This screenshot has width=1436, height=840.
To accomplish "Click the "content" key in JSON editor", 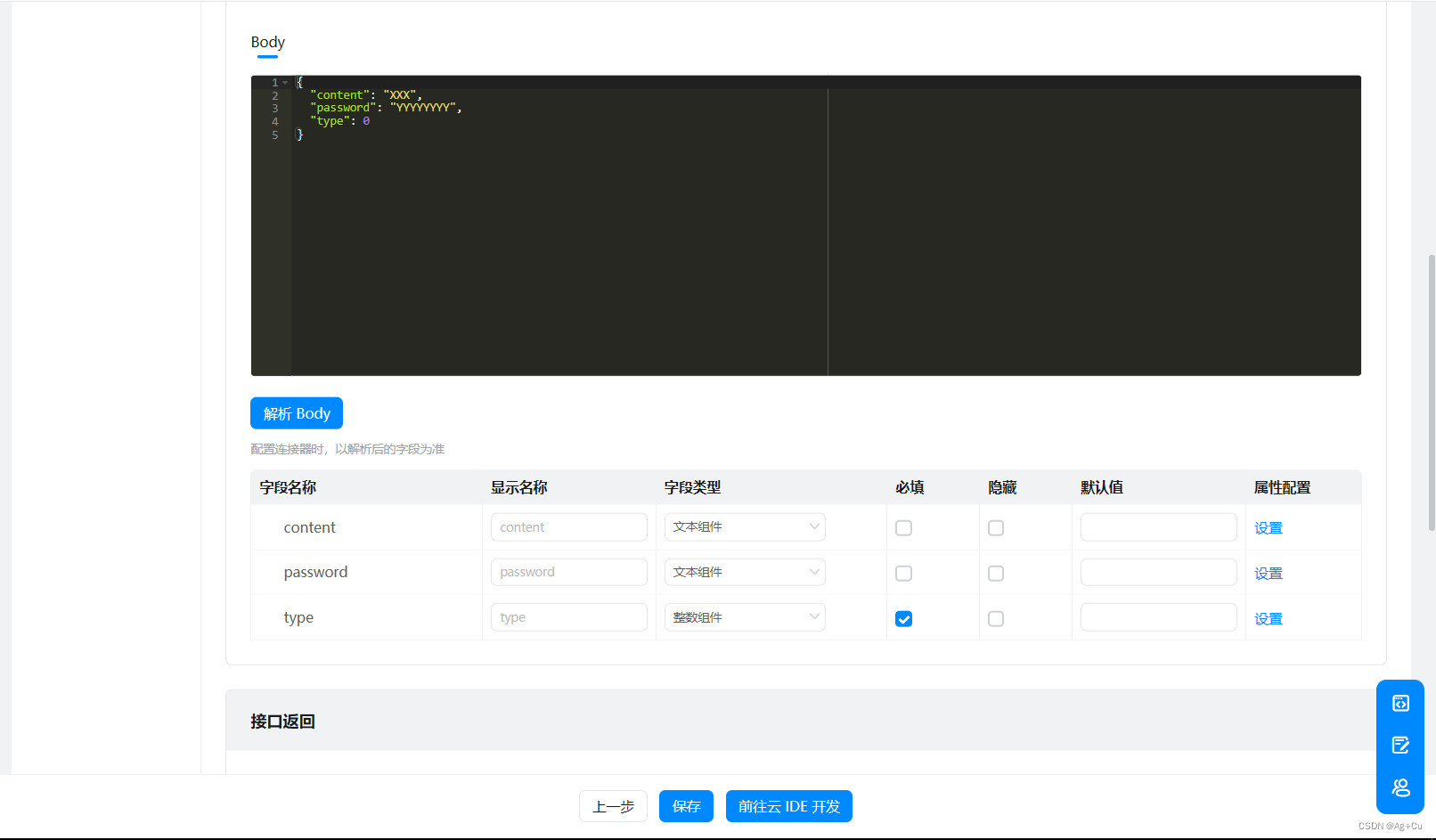I will [339, 94].
